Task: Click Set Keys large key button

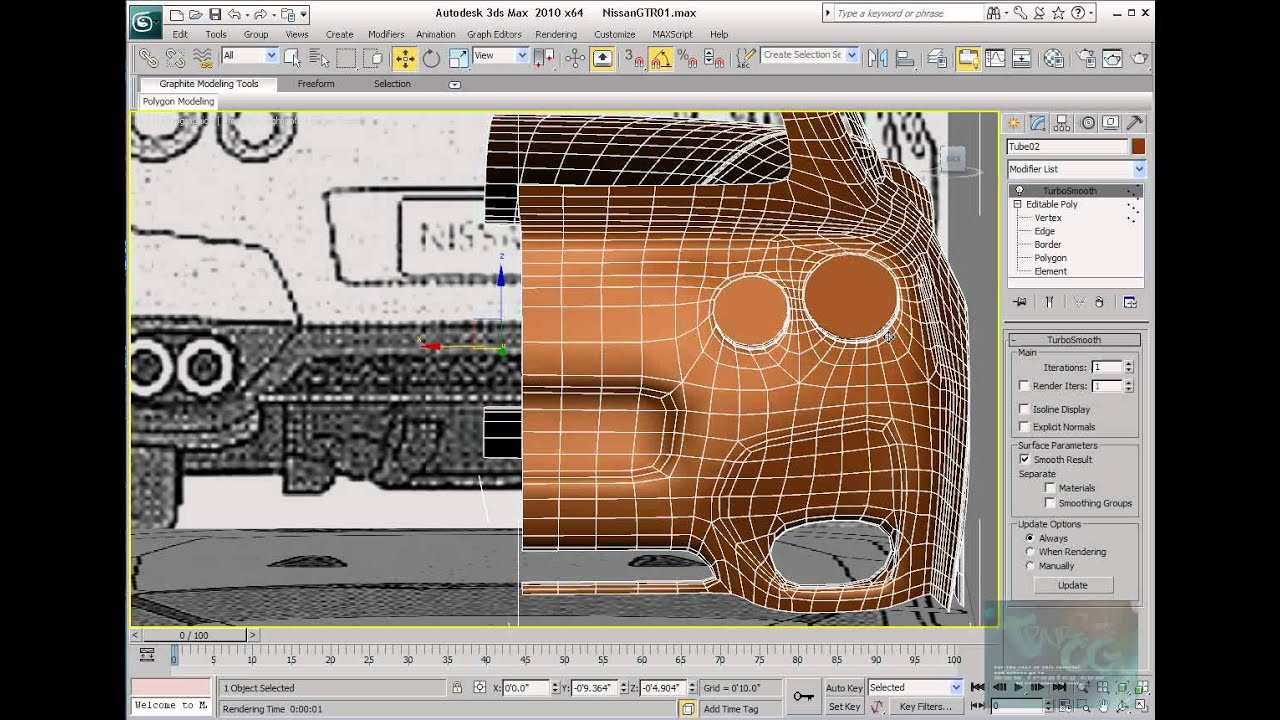Action: pyautogui.click(x=803, y=696)
